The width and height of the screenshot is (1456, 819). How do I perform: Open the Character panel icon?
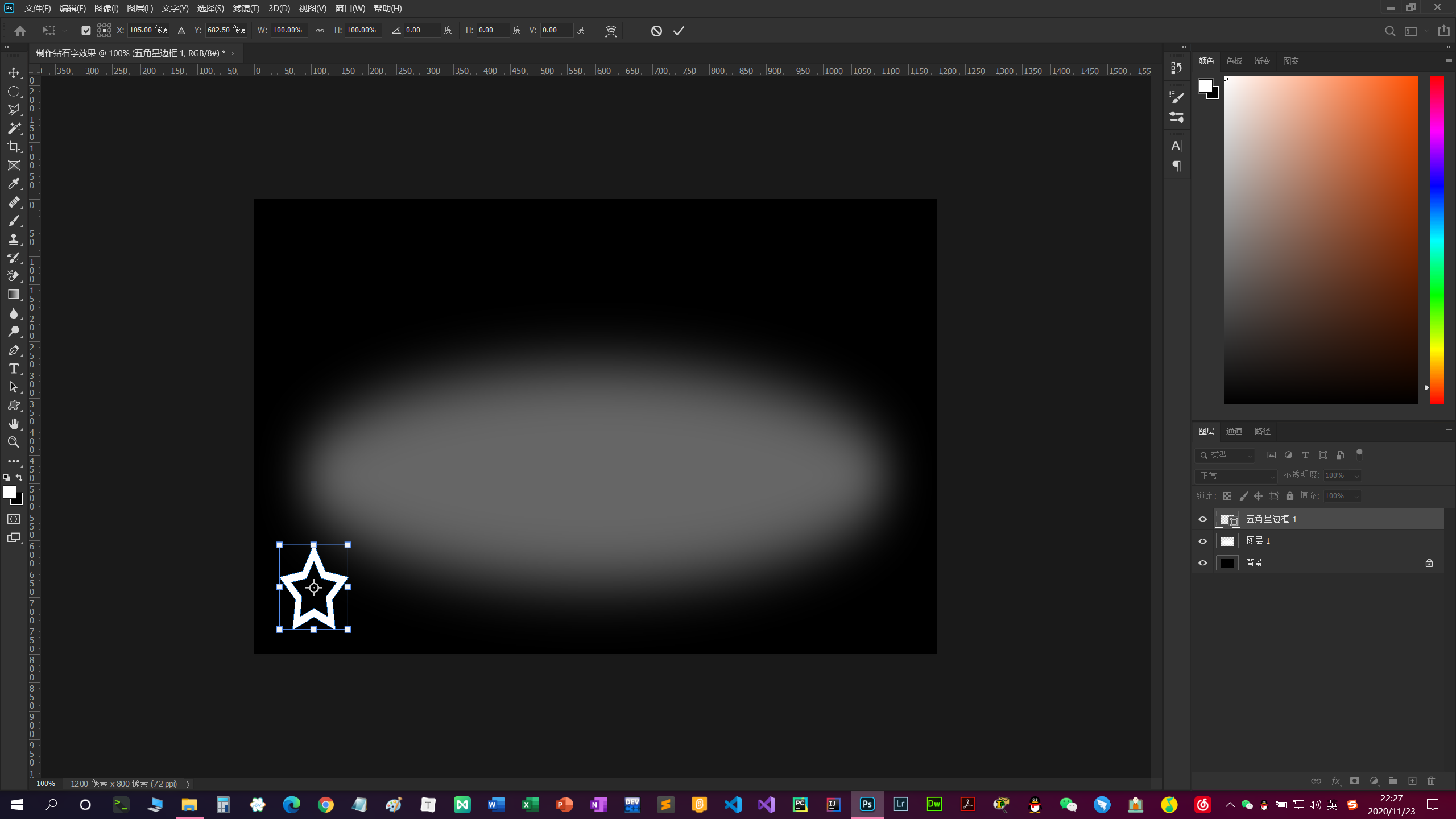point(1177,146)
